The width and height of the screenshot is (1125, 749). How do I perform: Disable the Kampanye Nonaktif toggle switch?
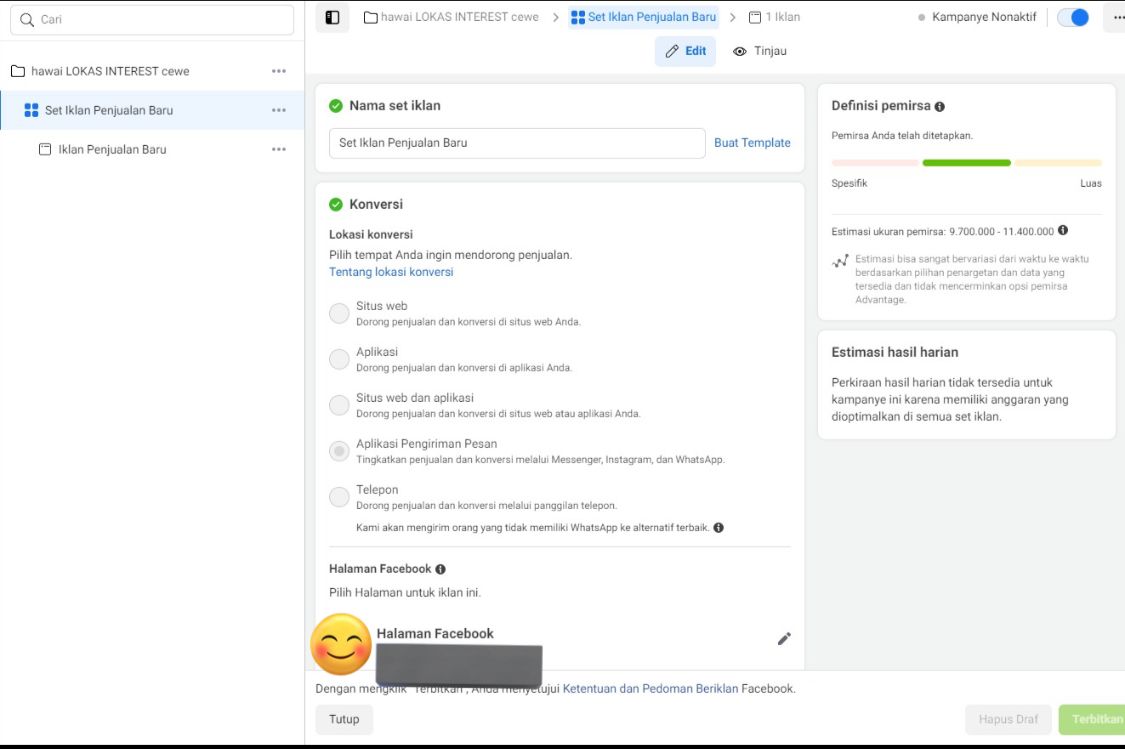(1072, 16)
